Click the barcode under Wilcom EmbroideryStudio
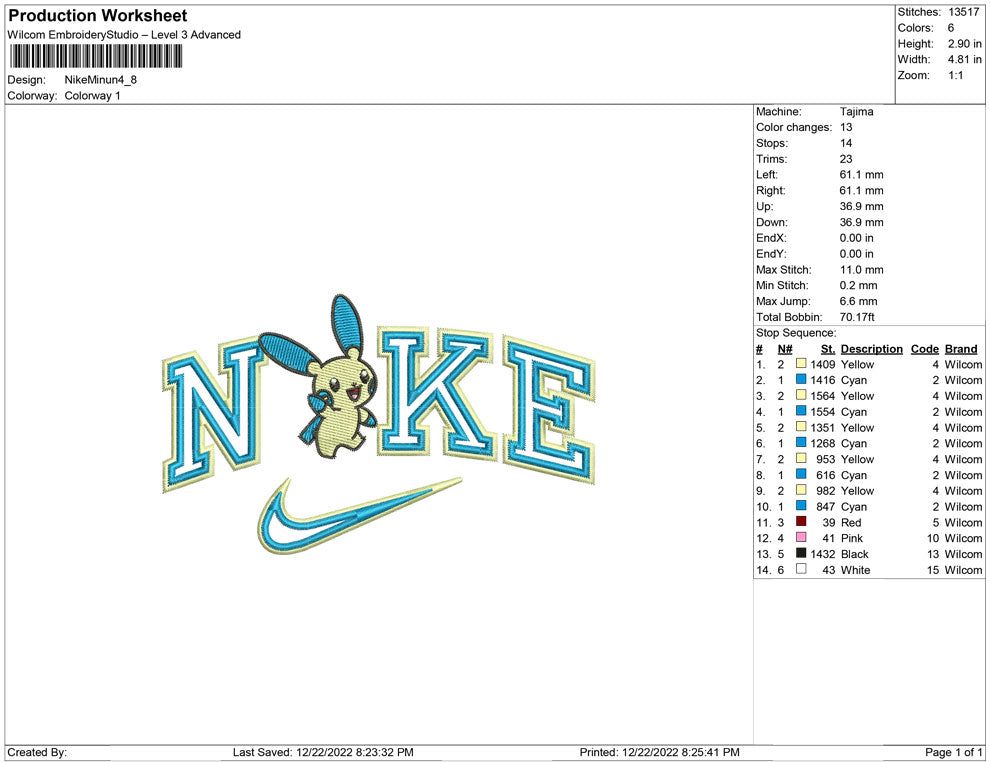 click(96, 56)
